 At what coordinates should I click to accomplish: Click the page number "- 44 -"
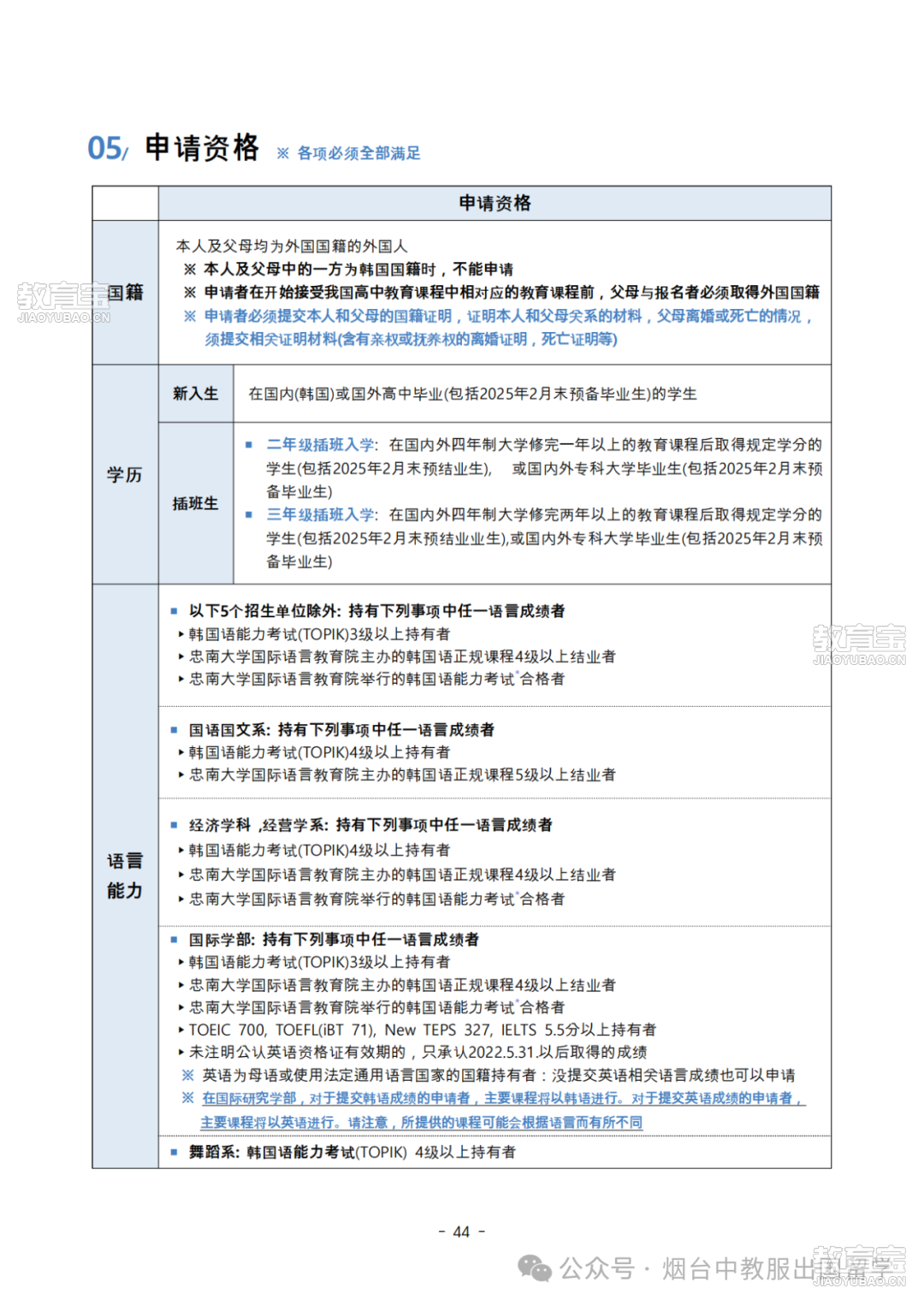click(462, 1232)
